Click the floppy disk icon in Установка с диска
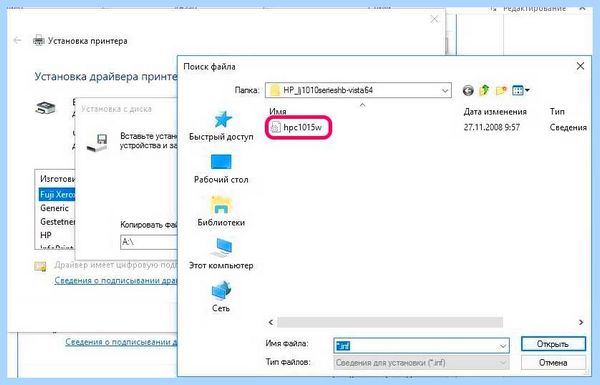Viewport: 600px width, 385px height. click(x=97, y=143)
